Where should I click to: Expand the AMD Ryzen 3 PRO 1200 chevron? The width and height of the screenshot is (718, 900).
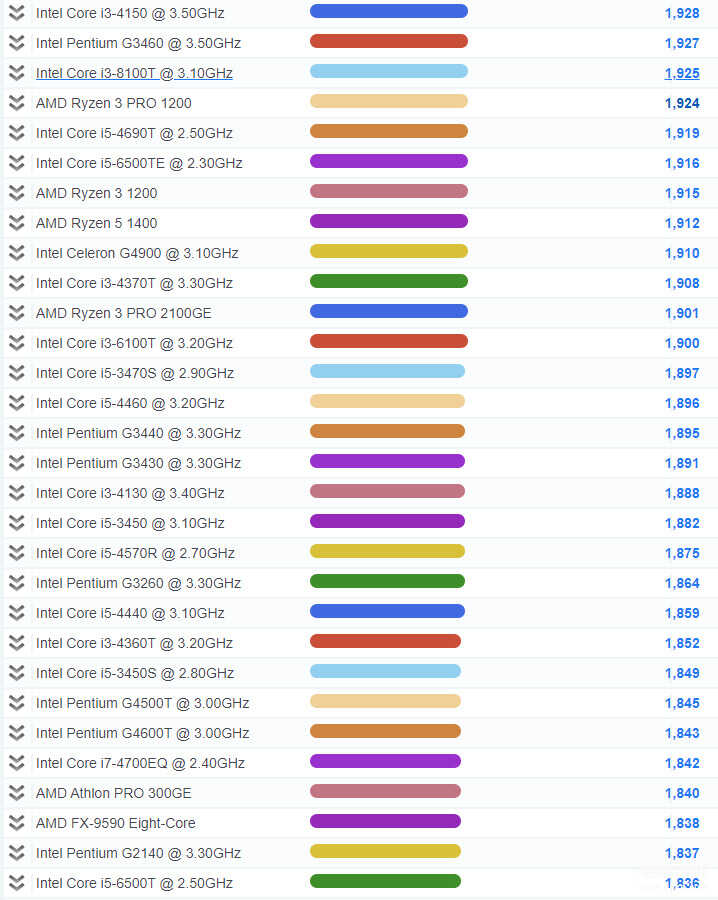17,103
